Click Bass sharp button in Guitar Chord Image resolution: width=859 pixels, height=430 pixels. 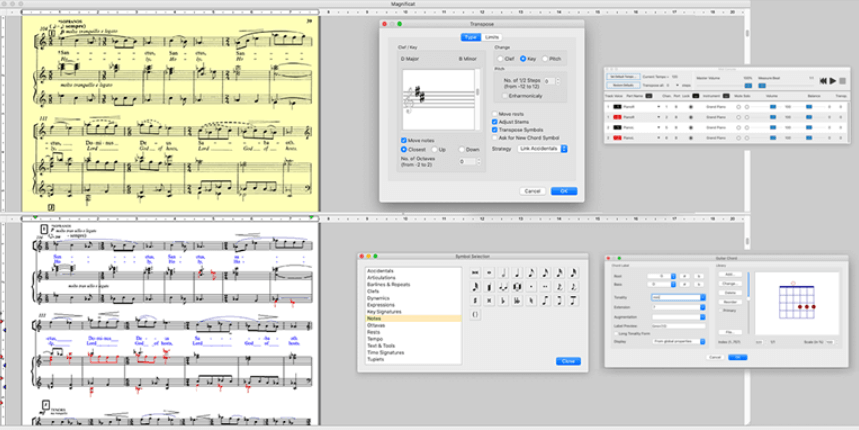(685, 284)
